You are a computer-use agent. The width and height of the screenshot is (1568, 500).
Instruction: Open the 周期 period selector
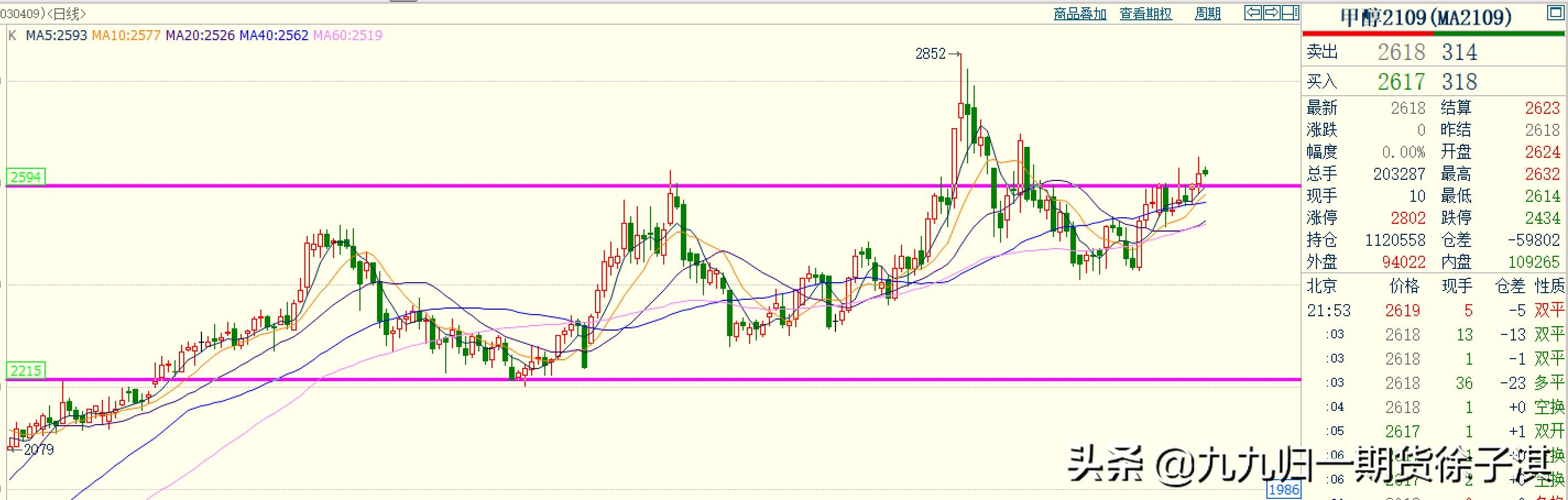(x=1208, y=13)
